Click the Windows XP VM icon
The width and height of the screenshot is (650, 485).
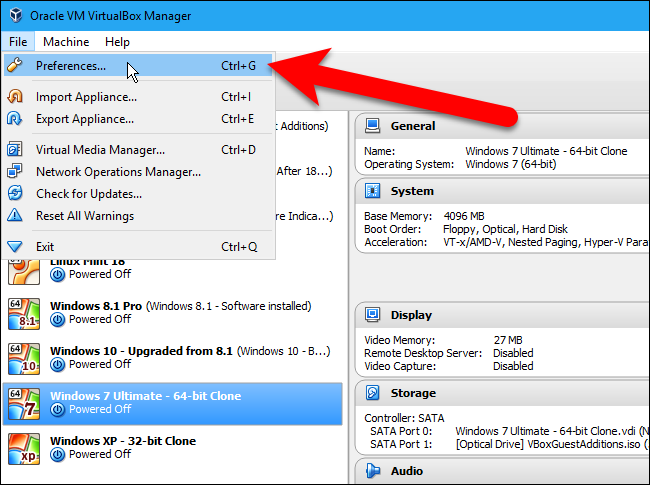point(24,449)
